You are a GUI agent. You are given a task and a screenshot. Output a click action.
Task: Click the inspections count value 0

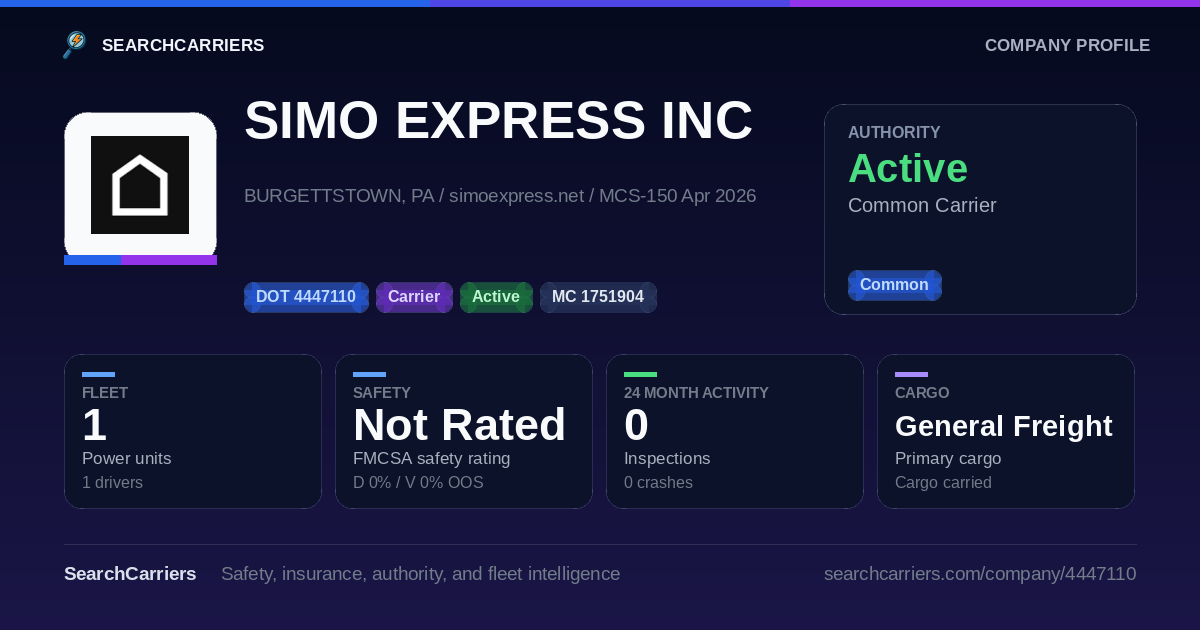[x=636, y=425]
